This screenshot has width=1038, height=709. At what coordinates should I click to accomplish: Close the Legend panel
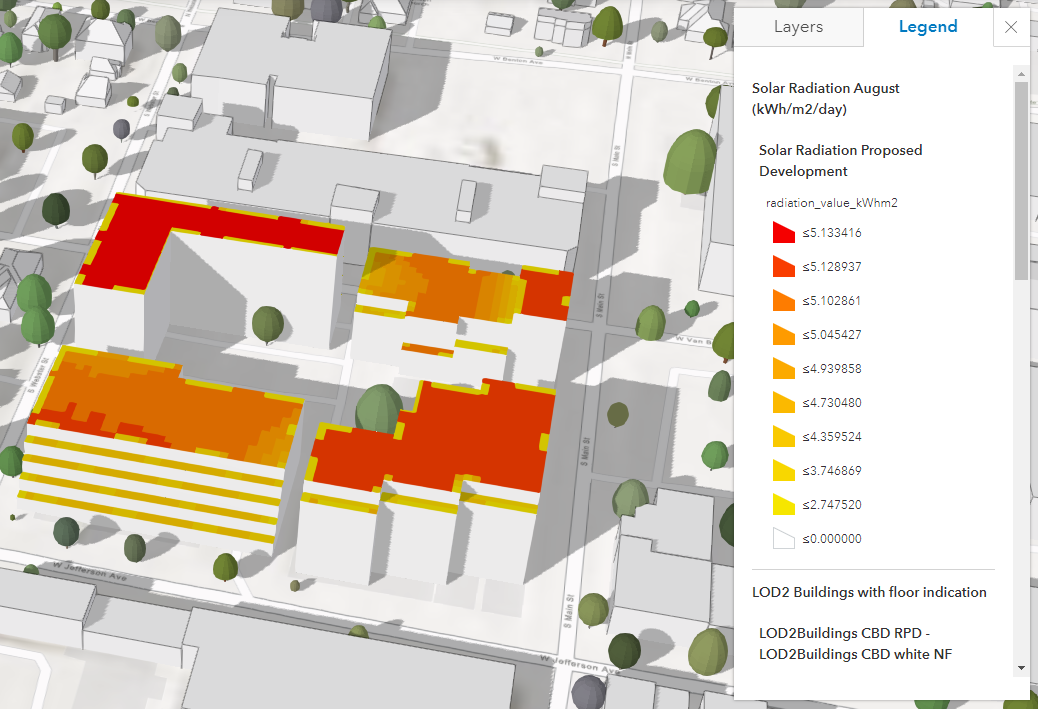(x=1010, y=27)
